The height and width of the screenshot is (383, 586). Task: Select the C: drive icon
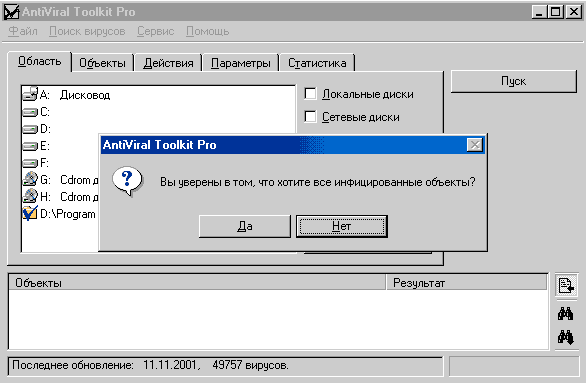click(x=30, y=112)
